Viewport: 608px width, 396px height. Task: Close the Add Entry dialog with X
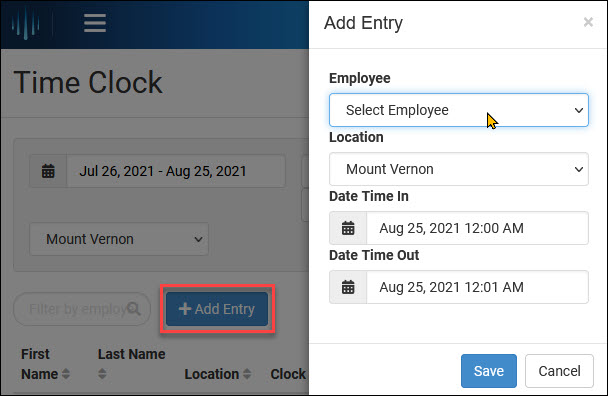(x=588, y=22)
